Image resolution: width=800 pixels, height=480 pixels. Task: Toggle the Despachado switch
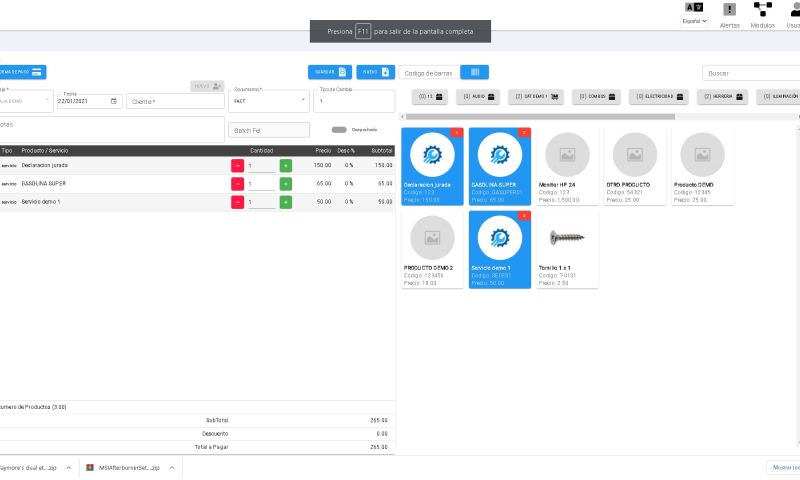(339, 129)
